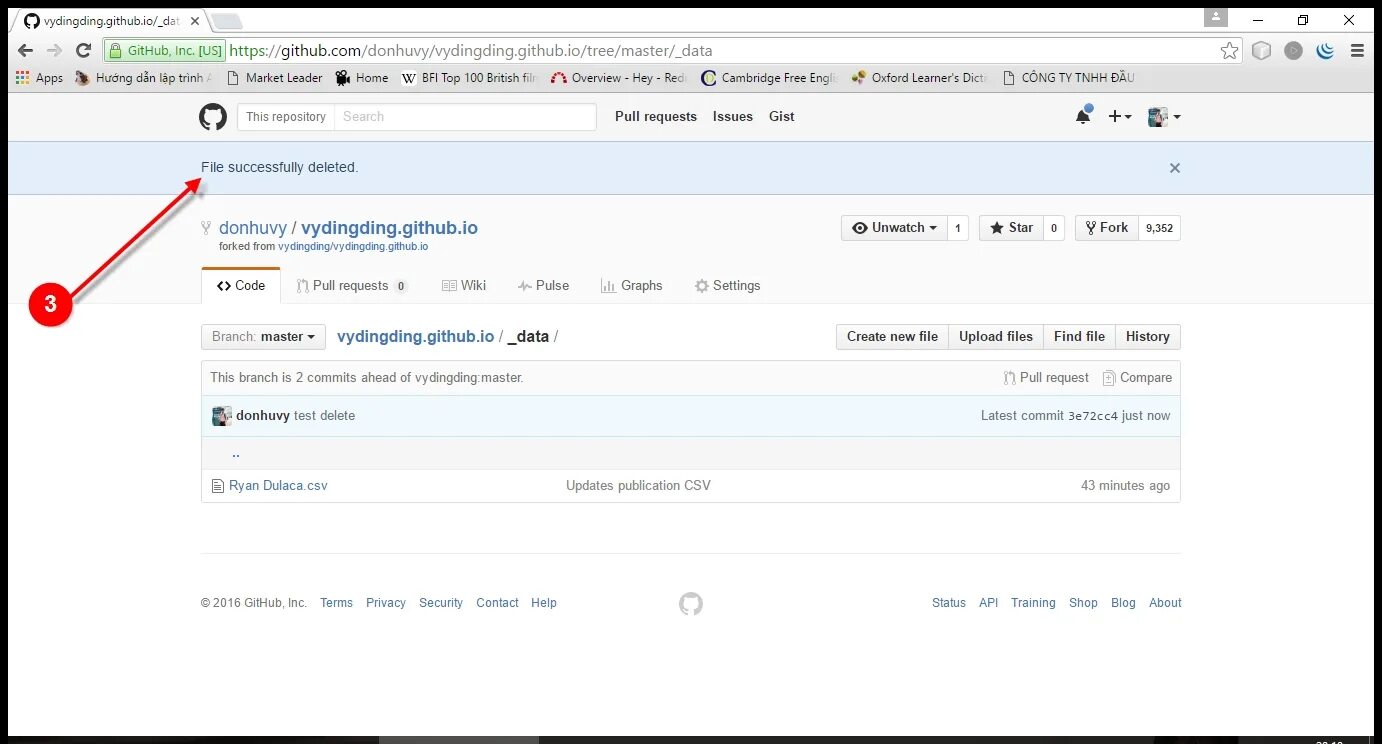This screenshot has width=1382, height=744.
Task: Click the GitHub search input field
Action: click(x=465, y=117)
